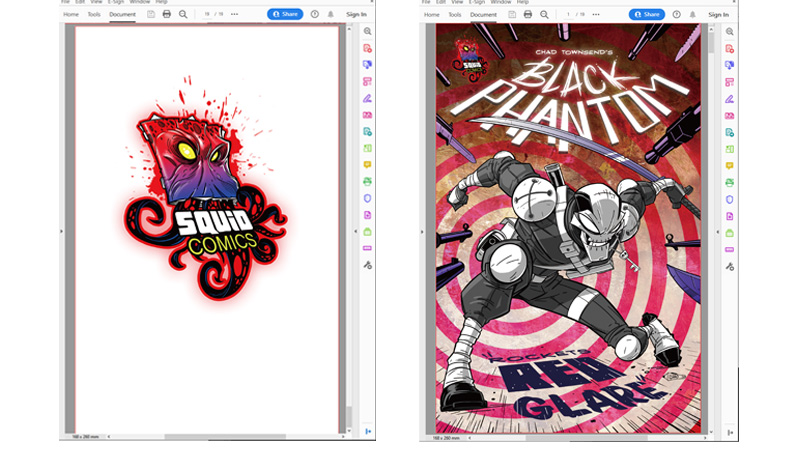Open Comment tool in left window
The height and width of the screenshot is (459, 800).
pos(367,165)
